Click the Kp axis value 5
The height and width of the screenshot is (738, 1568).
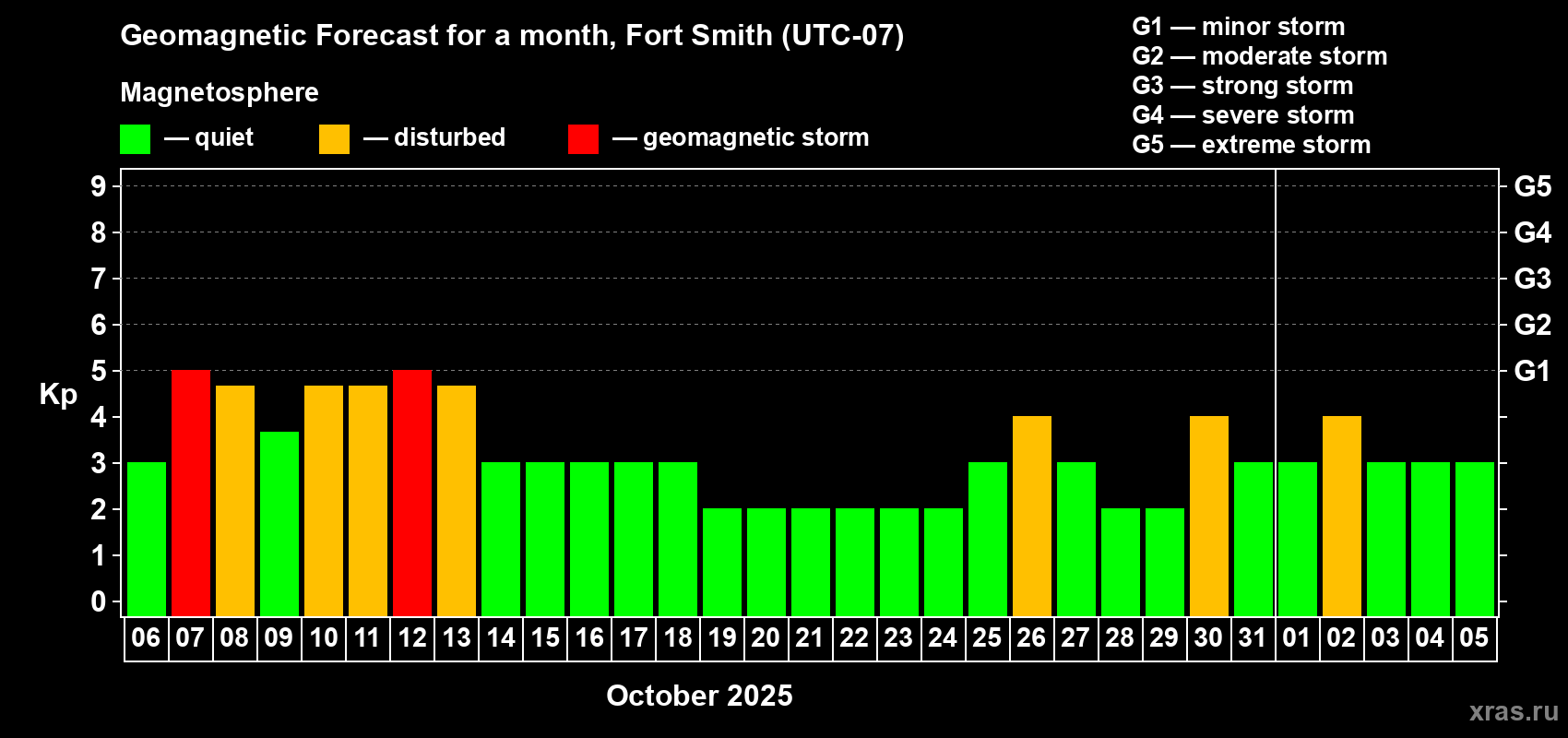[x=99, y=371]
